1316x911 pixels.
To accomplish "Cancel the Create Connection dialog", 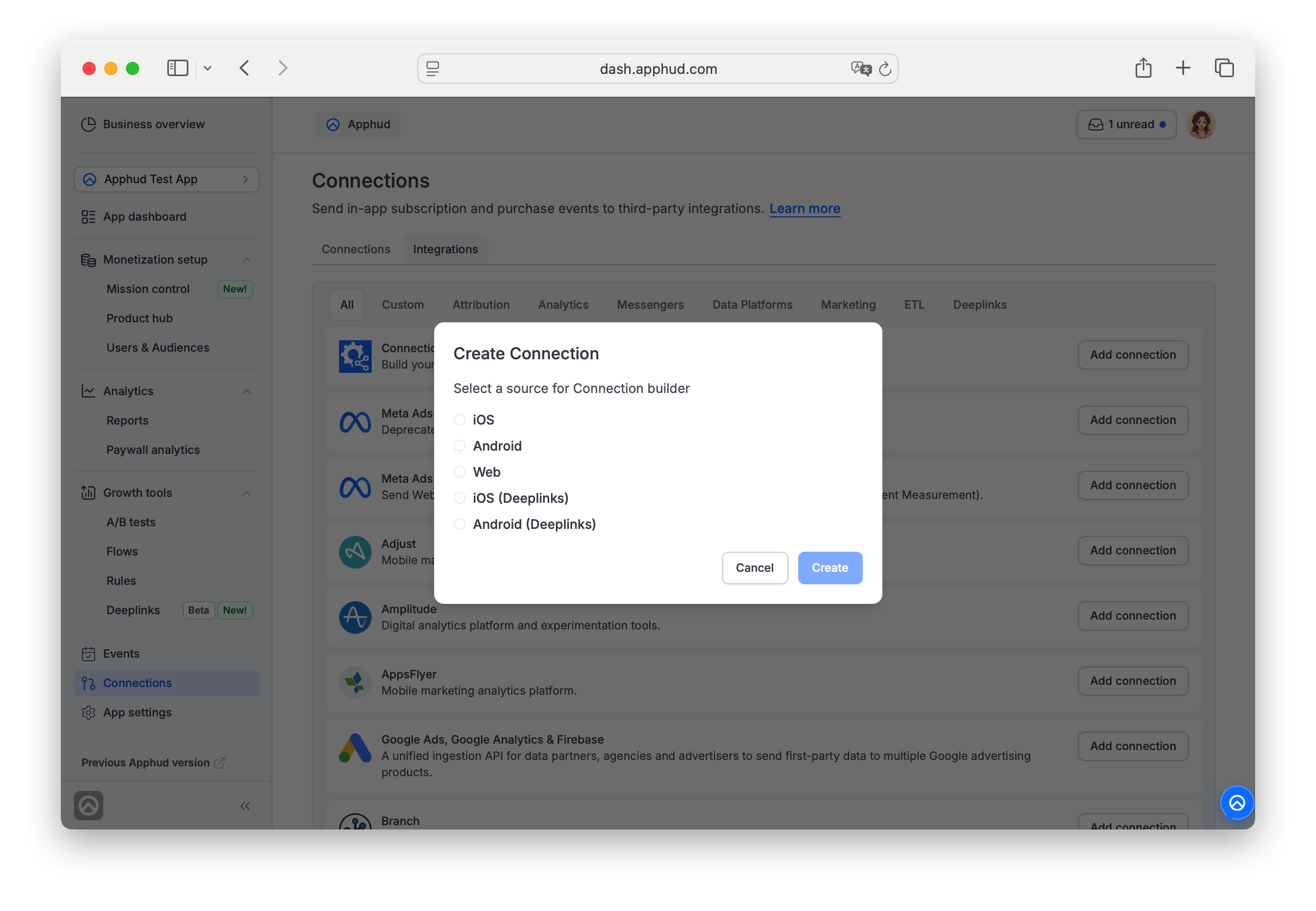I will tap(754, 567).
